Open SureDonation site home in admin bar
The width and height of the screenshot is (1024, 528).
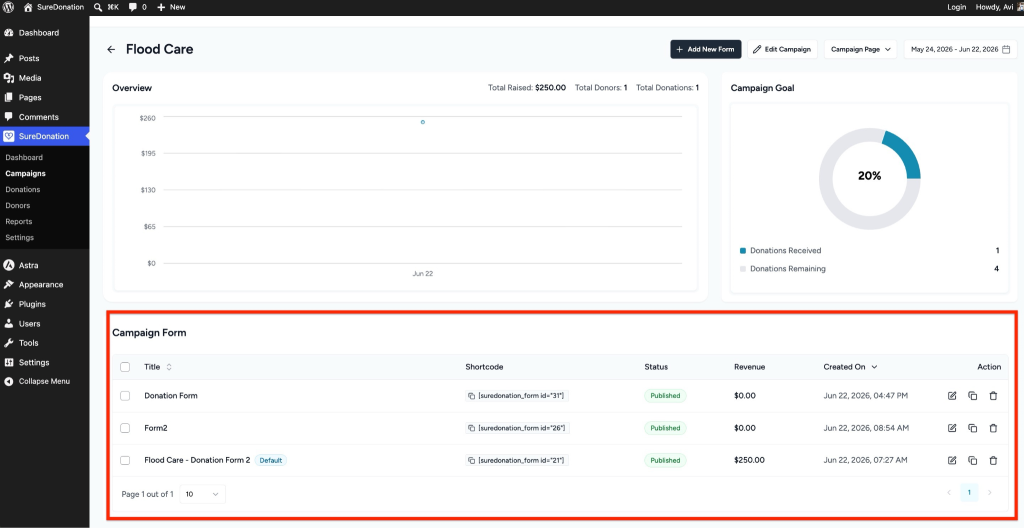[54, 7]
